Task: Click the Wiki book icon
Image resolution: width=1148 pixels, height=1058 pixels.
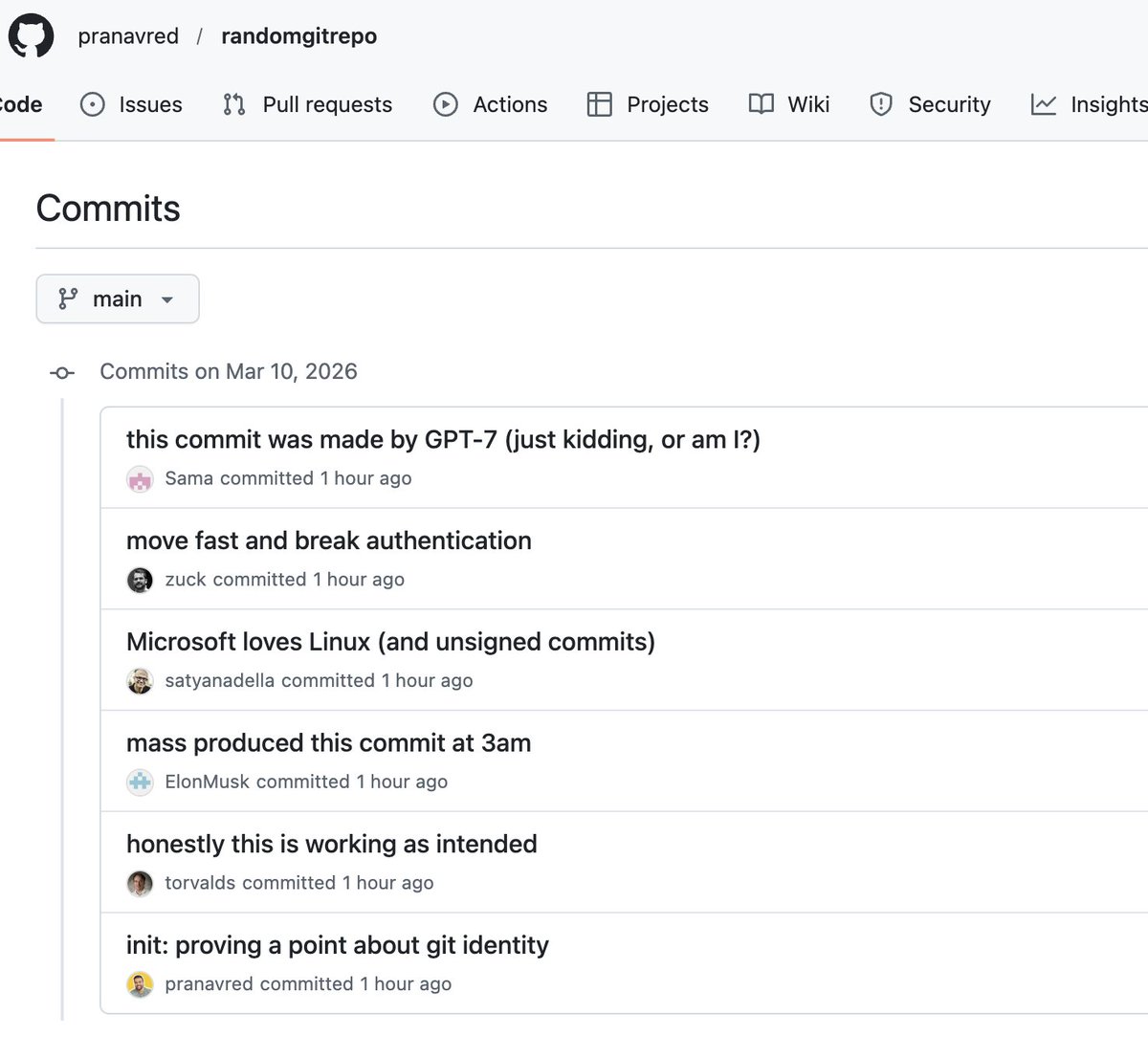Action: coord(761,104)
